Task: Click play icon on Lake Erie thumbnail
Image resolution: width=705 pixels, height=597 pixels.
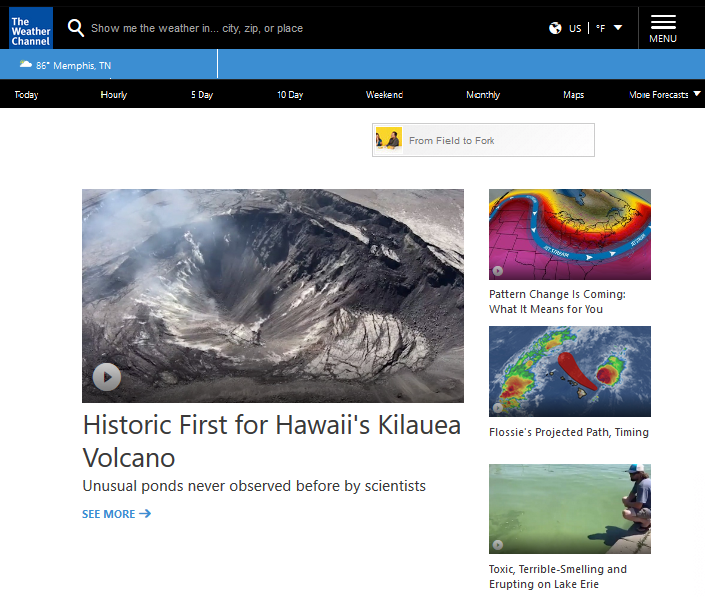Action: pos(498,544)
